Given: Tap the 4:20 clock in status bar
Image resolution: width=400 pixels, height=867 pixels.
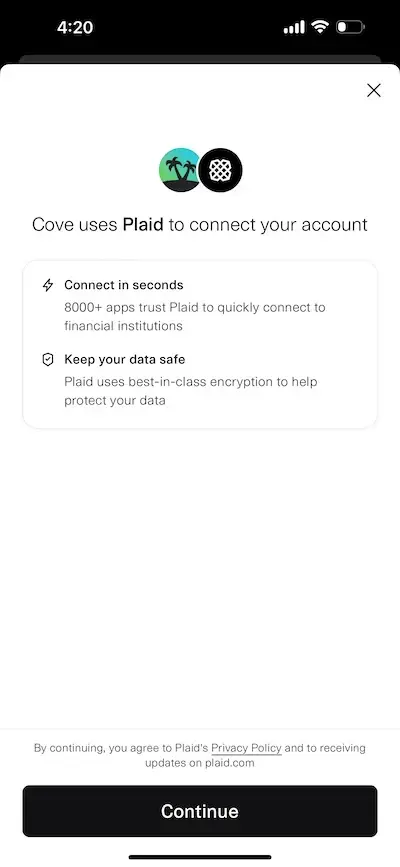Looking at the screenshot, I should (x=75, y=27).
